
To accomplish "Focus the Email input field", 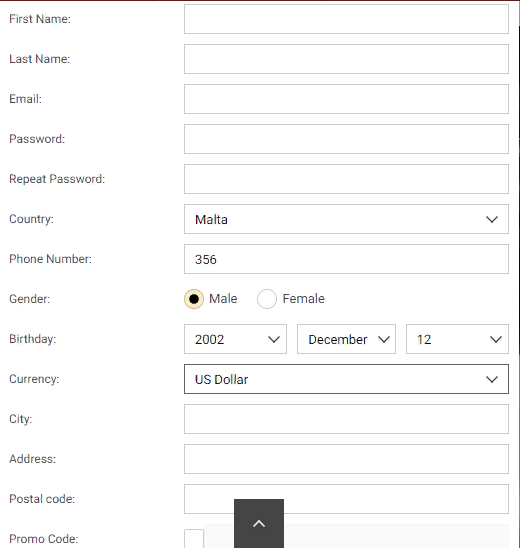I will point(346,99).
